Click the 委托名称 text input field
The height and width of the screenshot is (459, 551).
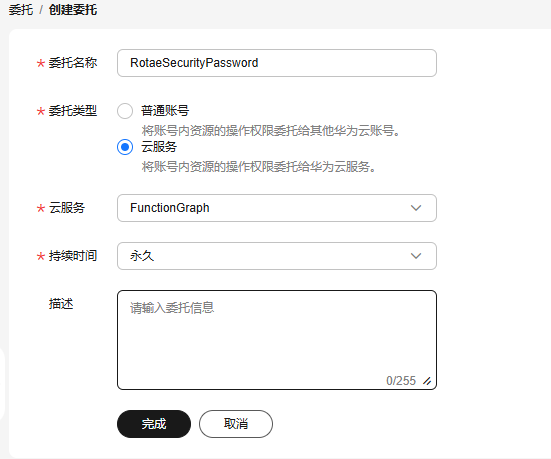(277, 63)
